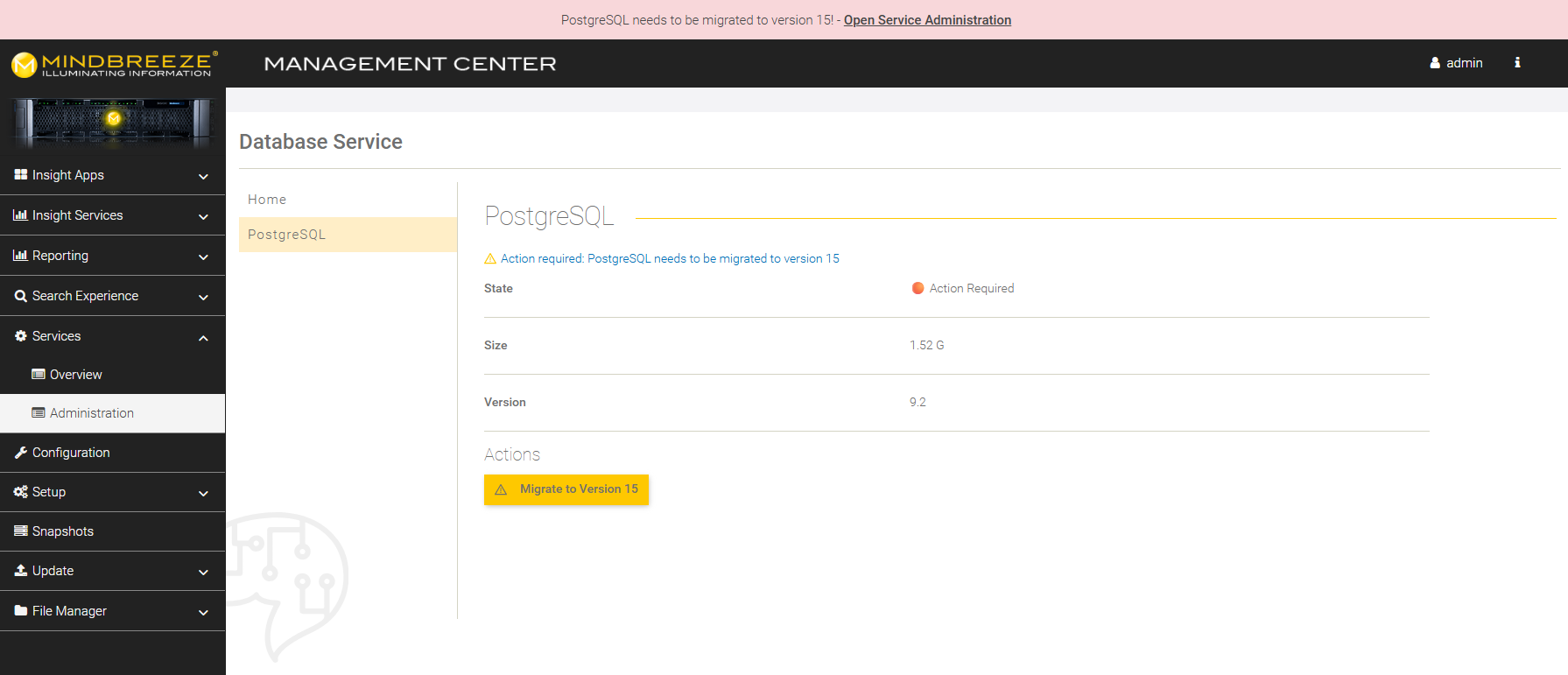Click the Snapshots sidebar icon

pyautogui.click(x=21, y=531)
